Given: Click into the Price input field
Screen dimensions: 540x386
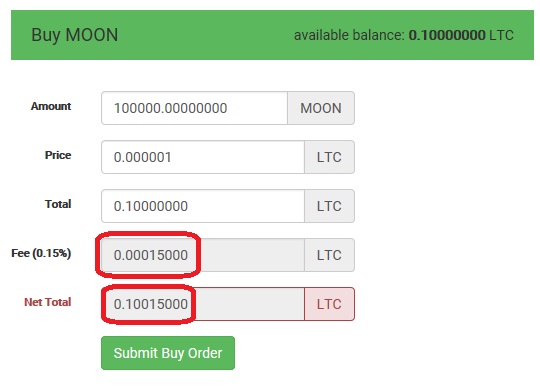Looking at the screenshot, I should pyautogui.click(x=203, y=157).
